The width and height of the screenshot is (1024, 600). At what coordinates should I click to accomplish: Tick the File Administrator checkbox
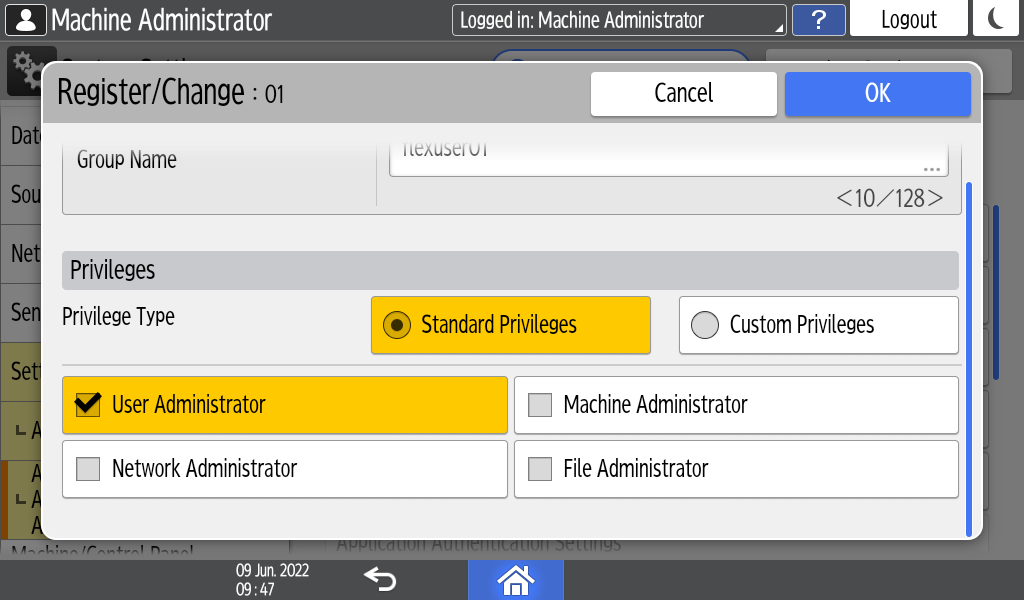point(540,469)
